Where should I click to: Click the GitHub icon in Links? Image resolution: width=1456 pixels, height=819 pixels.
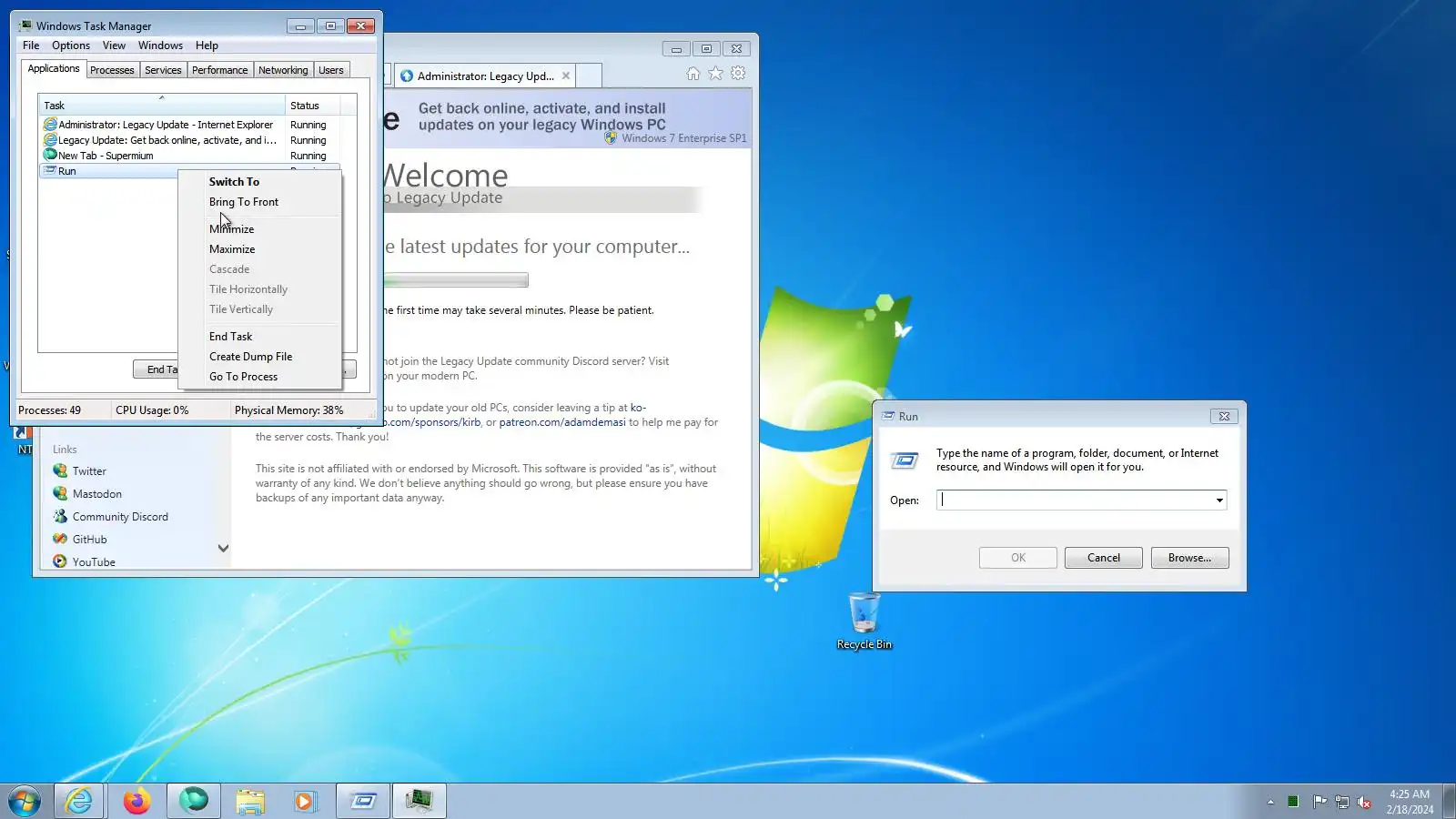click(60, 539)
